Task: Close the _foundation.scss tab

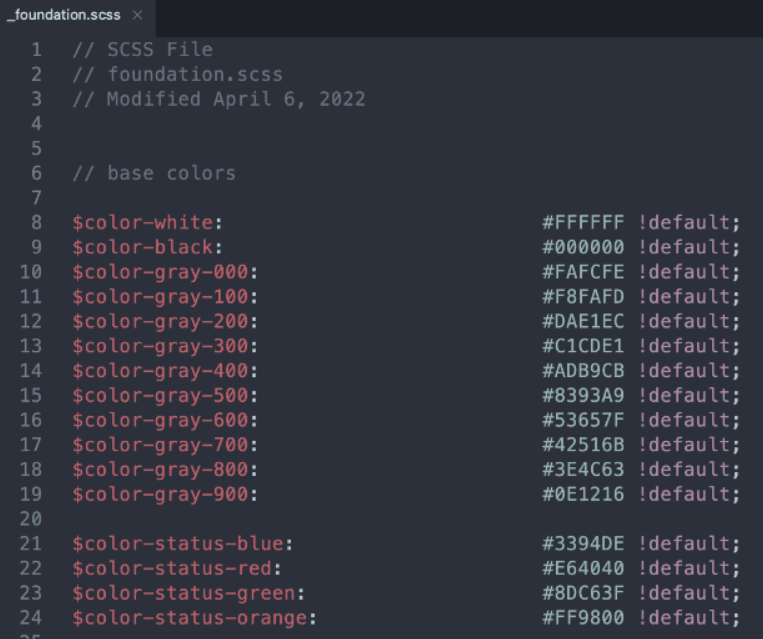Action: [138, 16]
